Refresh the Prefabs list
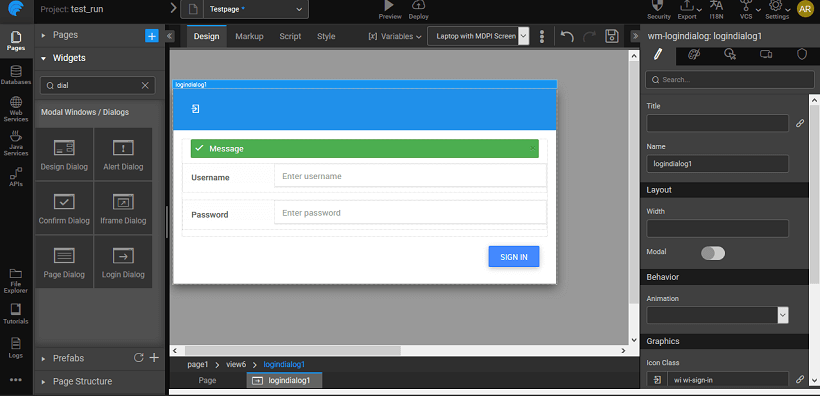The height and width of the screenshot is (396, 820). click(x=139, y=358)
